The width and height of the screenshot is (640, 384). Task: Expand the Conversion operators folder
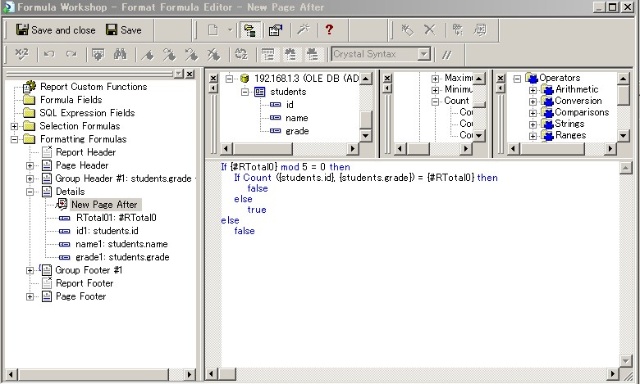tap(533, 101)
